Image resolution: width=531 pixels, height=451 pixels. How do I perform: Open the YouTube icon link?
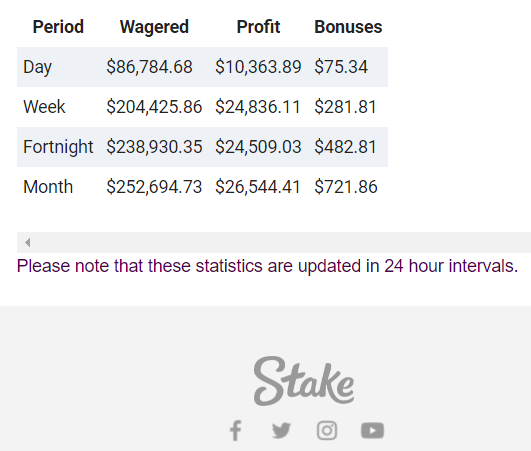[373, 431]
